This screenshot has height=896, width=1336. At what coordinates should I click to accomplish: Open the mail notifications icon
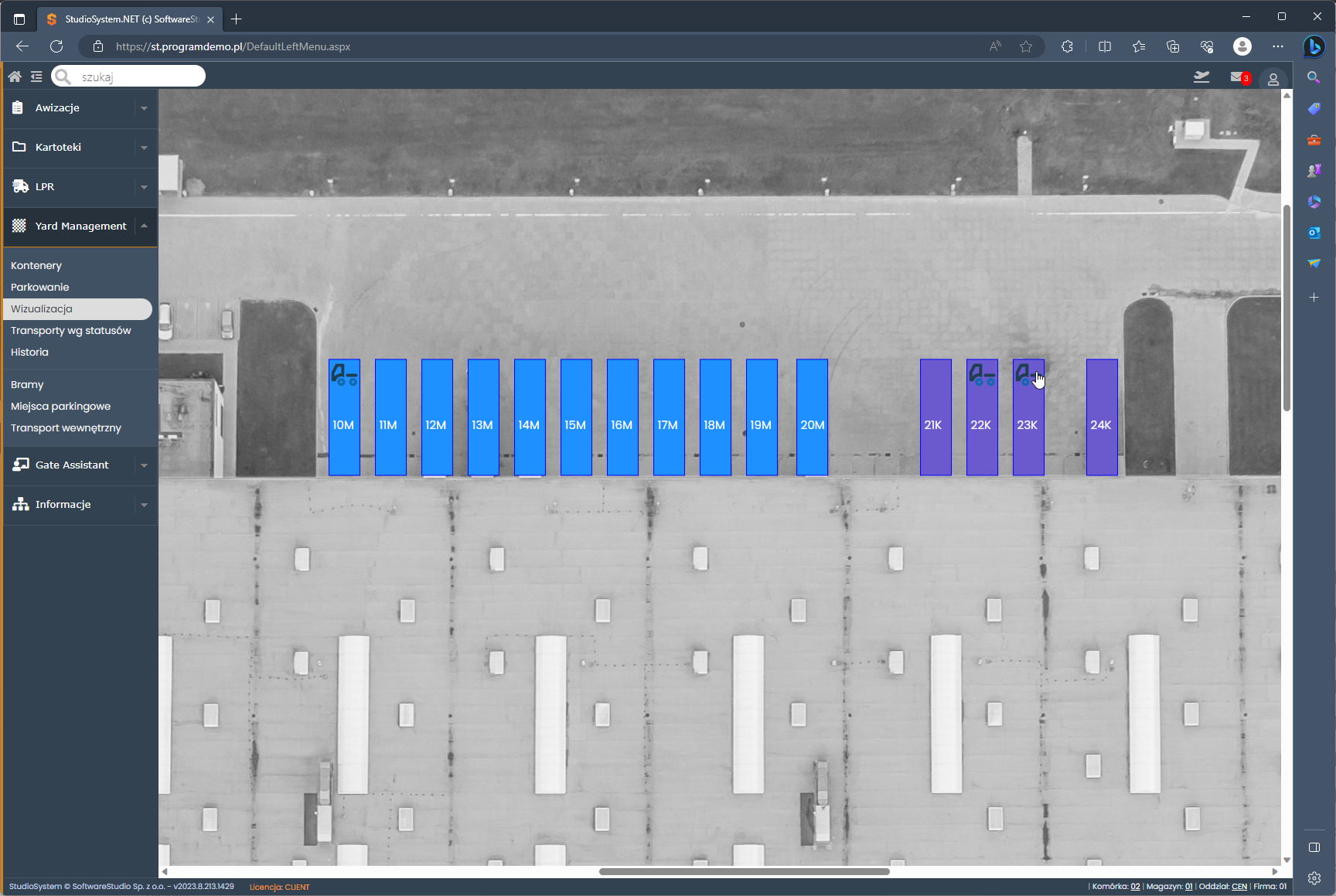coord(1238,77)
